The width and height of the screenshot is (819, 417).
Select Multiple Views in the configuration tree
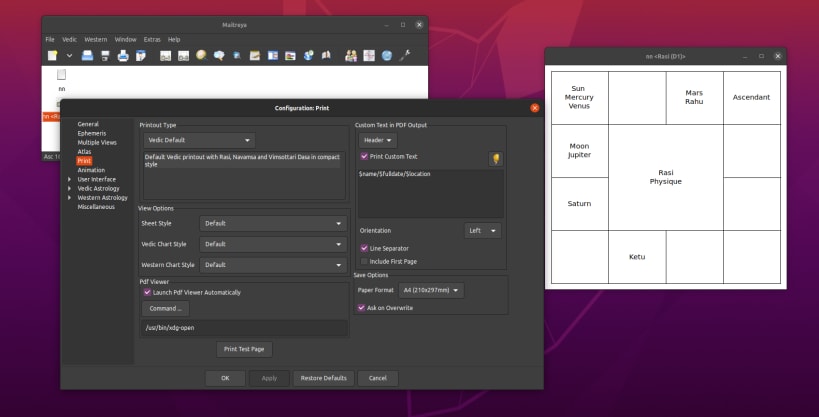point(97,142)
